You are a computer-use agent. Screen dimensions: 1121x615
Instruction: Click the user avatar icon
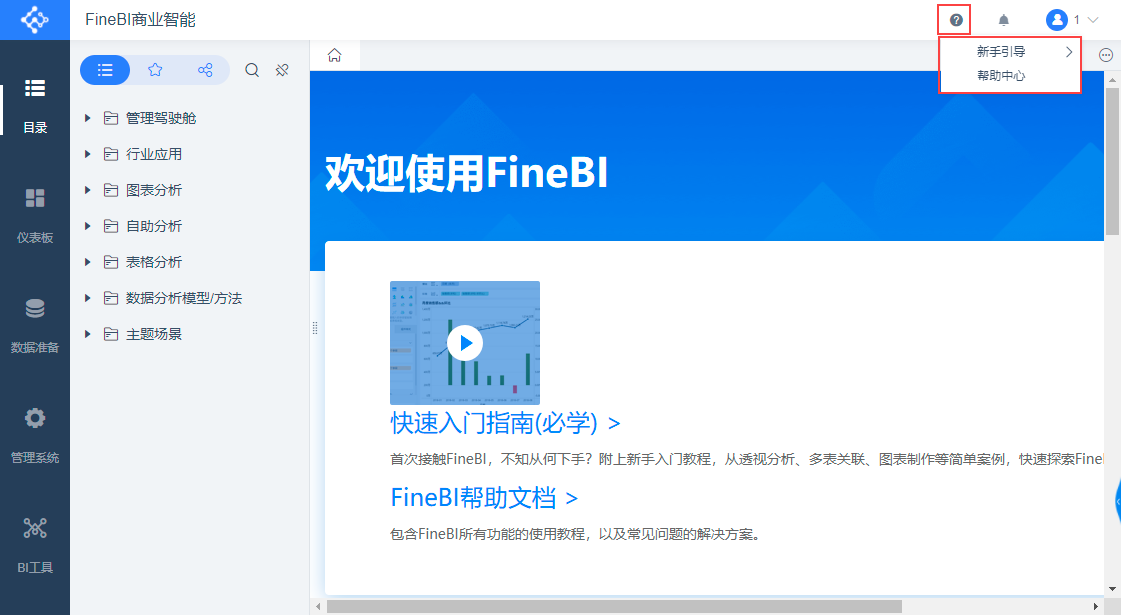pos(1057,20)
